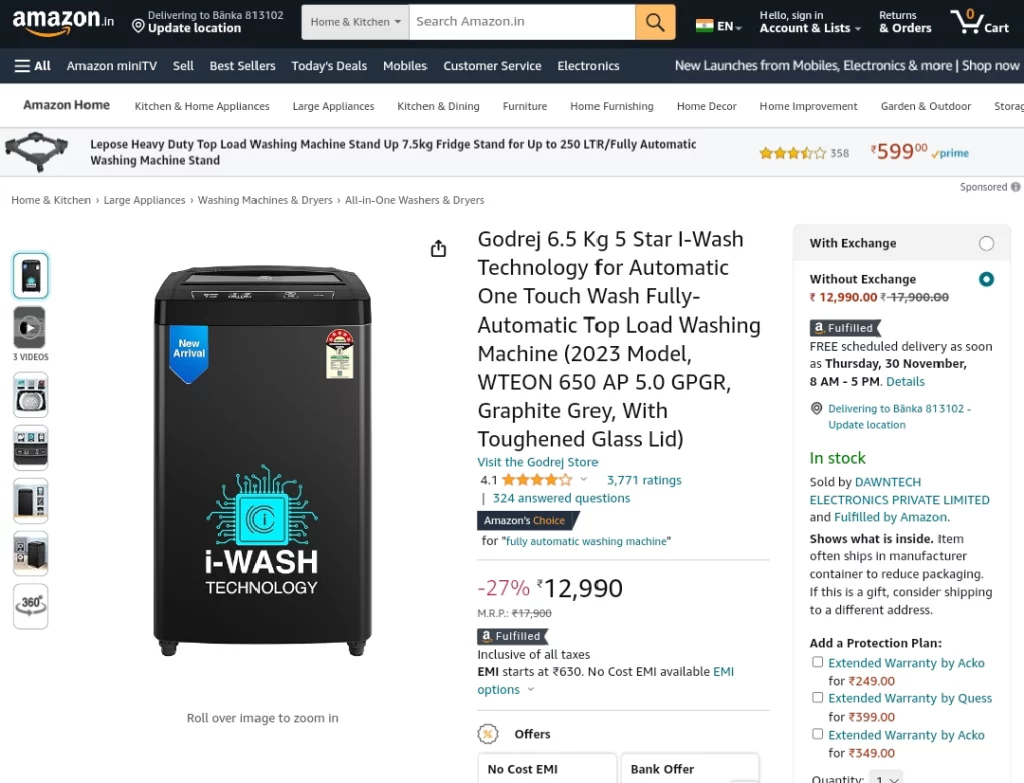This screenshot has width=1024, height=783.
Task: Check Extended Warranty by Quess for ₹399
Action: 817,697
